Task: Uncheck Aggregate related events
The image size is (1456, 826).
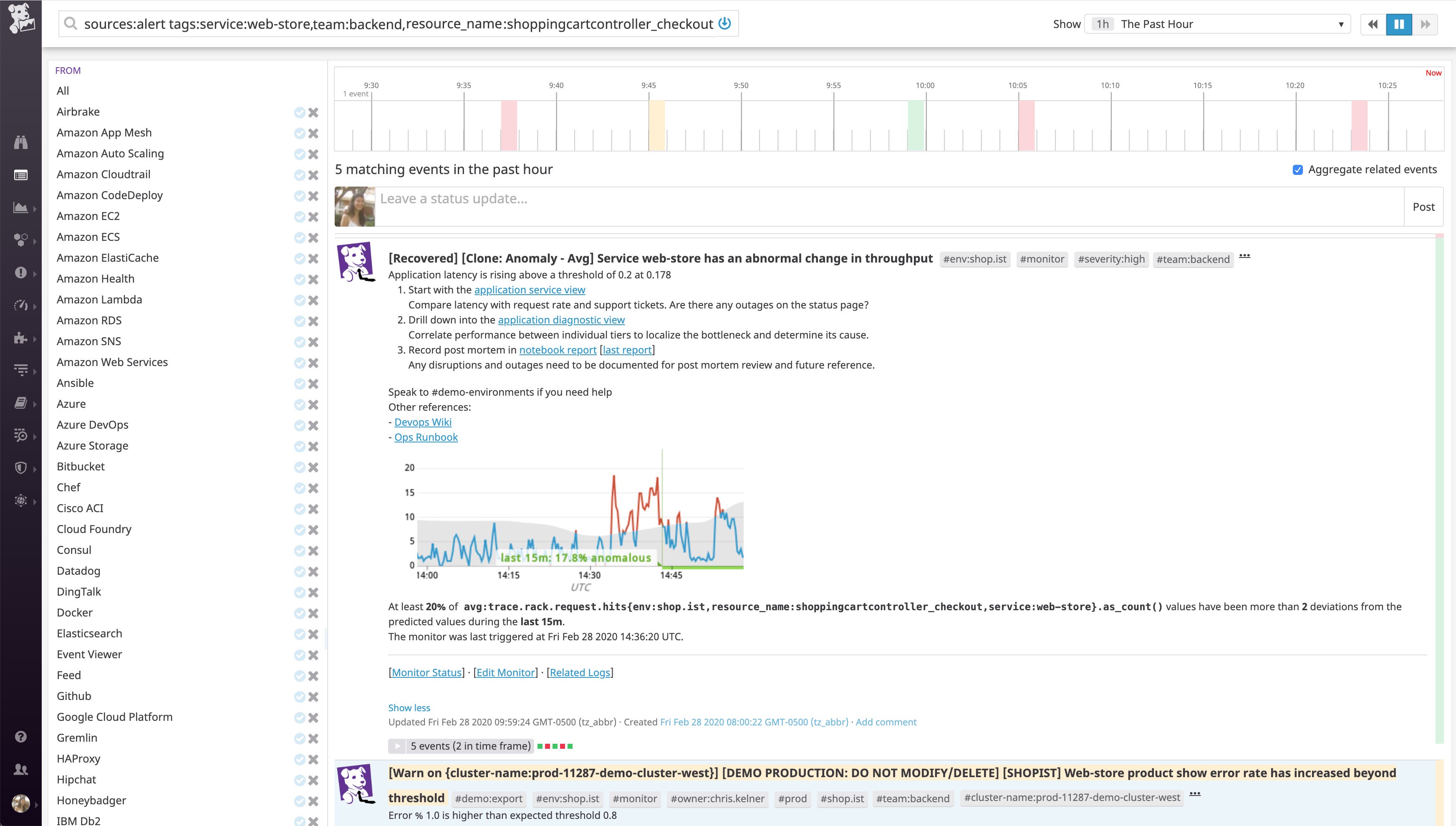Action: (1298, 169)
